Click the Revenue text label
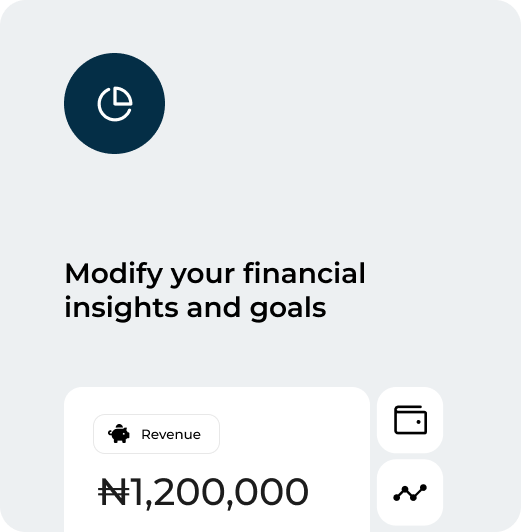The width and height of the screenshot is (521, 532). 171,434
